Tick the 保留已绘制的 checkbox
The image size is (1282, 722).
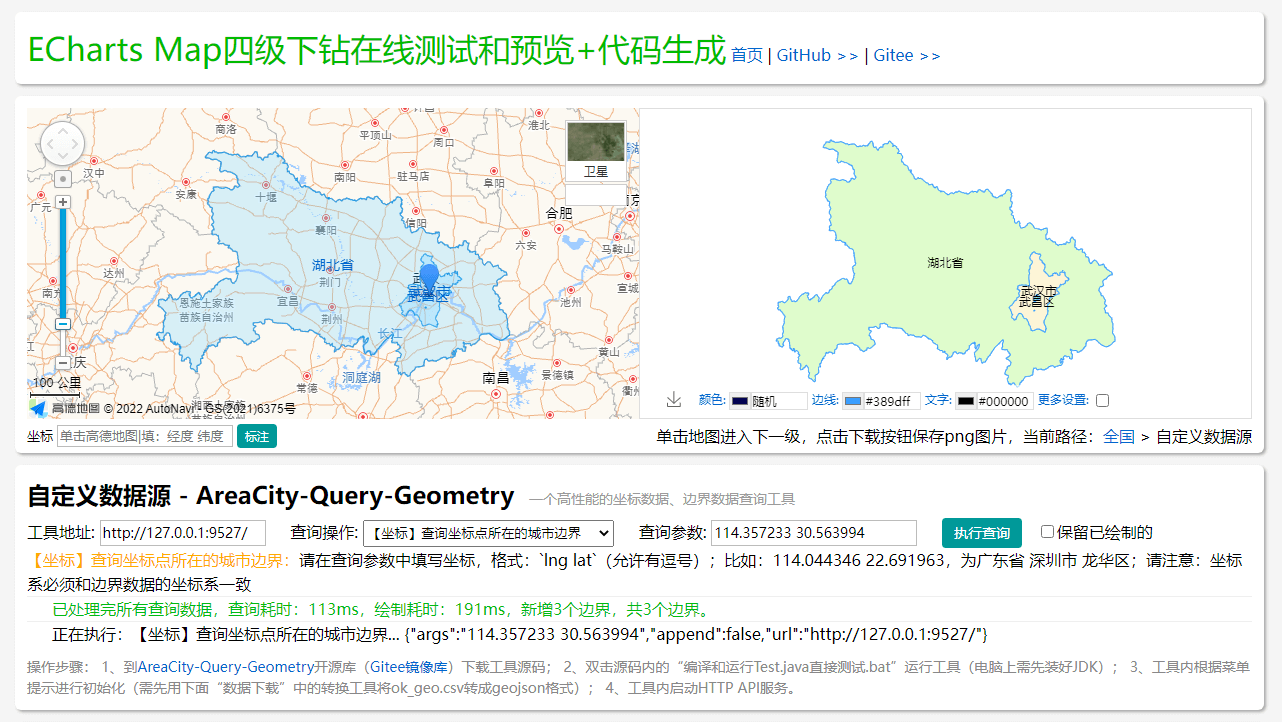point(1048,532)
